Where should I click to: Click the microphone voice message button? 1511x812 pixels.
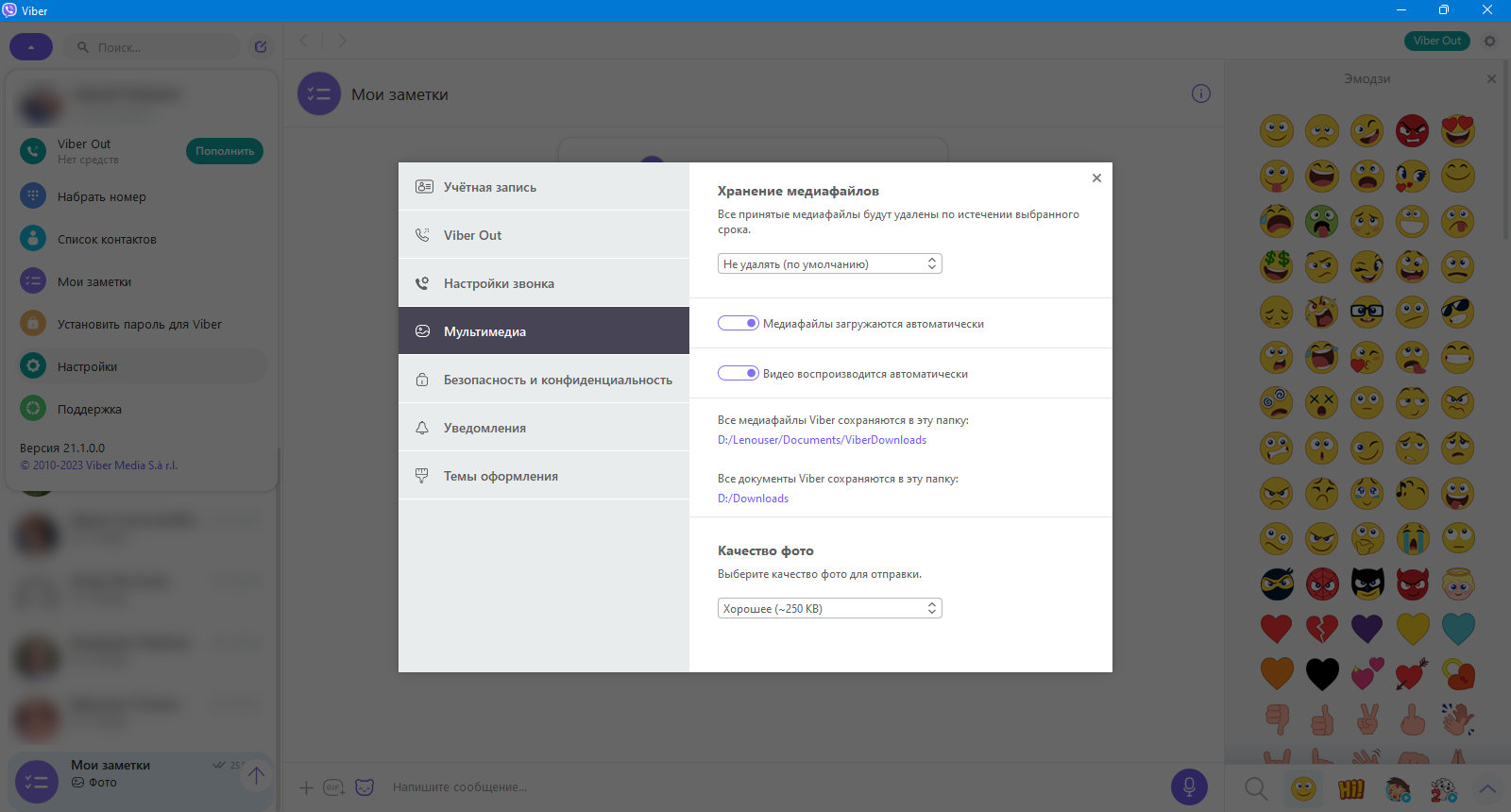coord(1189,787)
